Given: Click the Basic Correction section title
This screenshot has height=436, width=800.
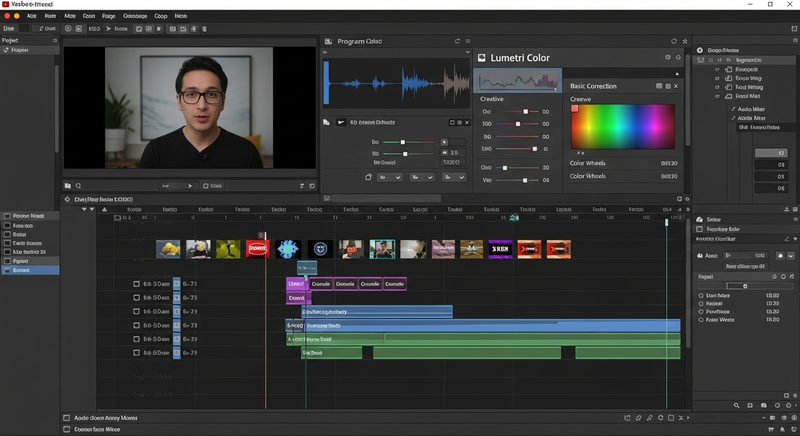Looking at the screenshot, I should (x=593, y=86).
